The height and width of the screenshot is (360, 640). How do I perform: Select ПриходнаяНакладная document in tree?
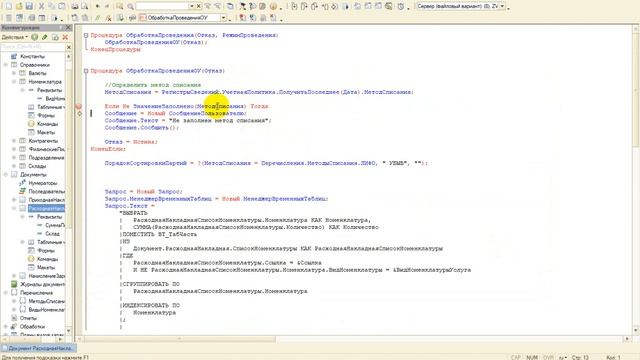click(x=47, y=200)
